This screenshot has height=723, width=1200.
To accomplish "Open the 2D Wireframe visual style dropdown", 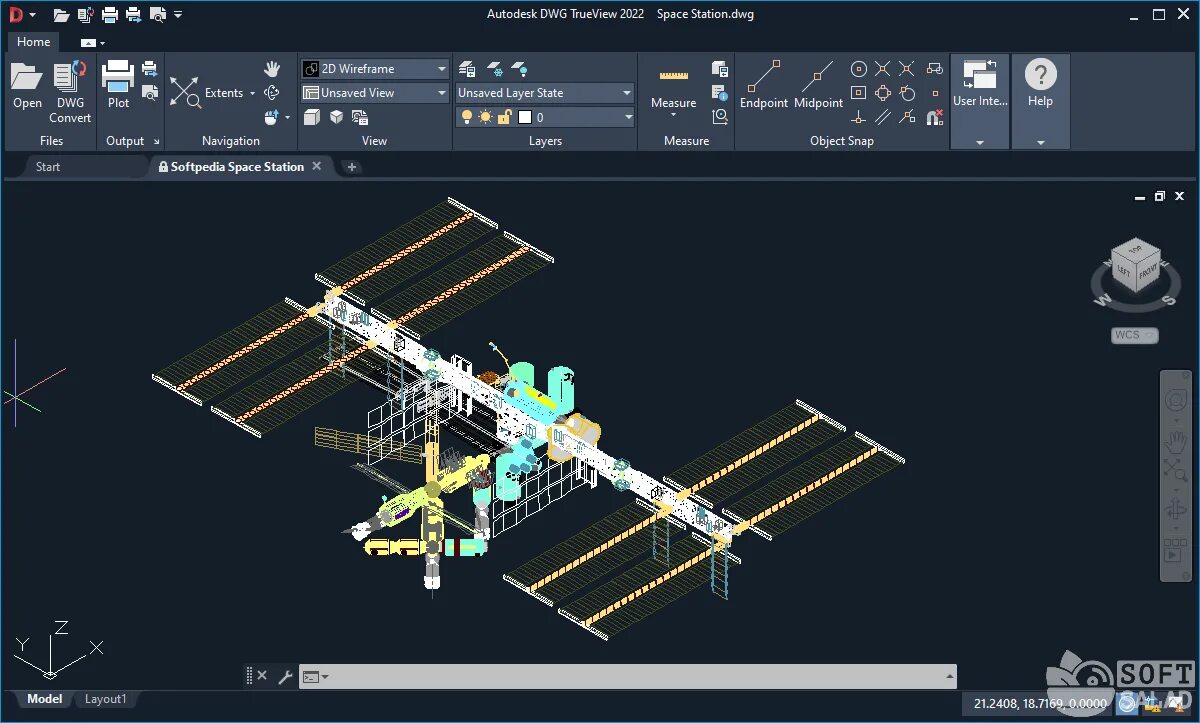I will [x=374, y=69].
